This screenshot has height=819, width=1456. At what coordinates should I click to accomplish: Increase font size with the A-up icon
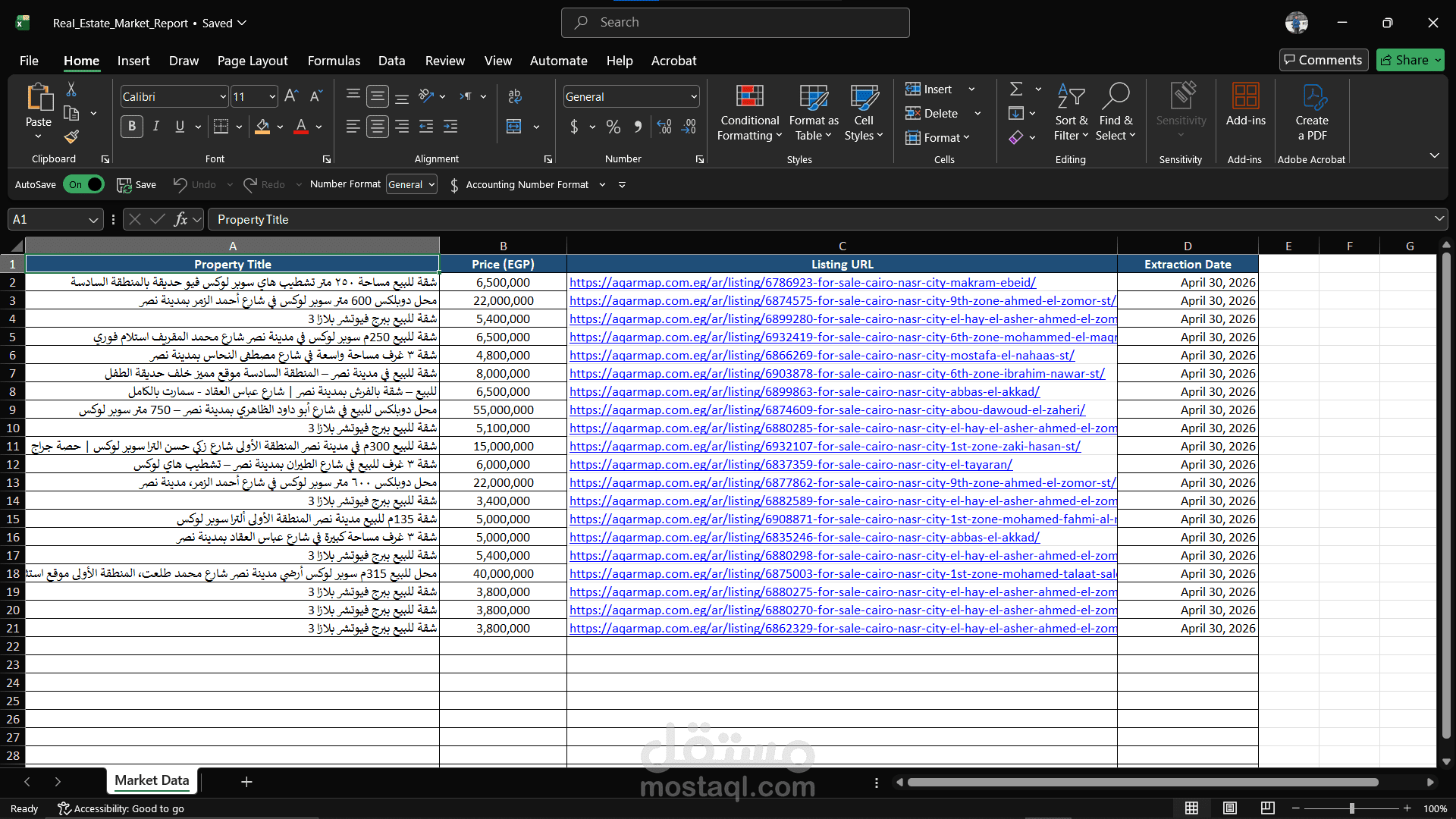[x=291, y=96]
